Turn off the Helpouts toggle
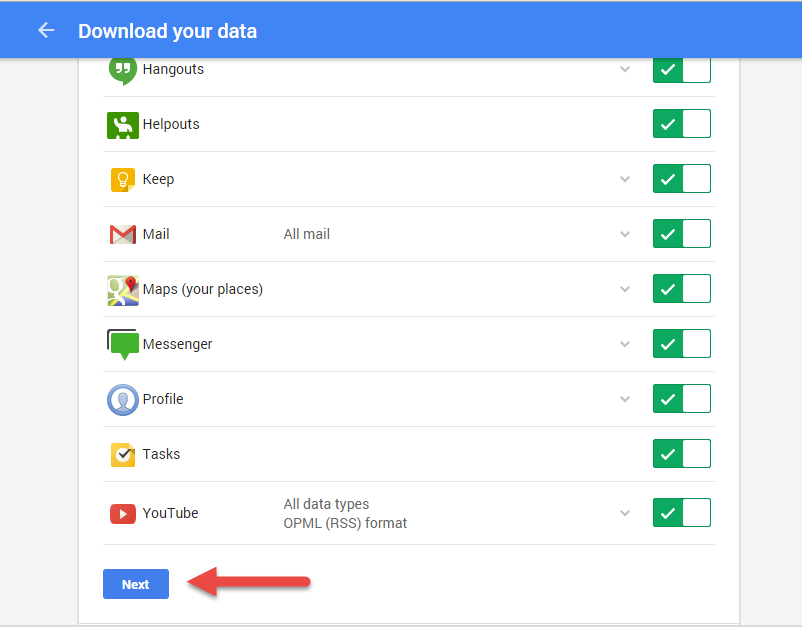The width and height of the screenshot is (802, 627). point(681,124)
